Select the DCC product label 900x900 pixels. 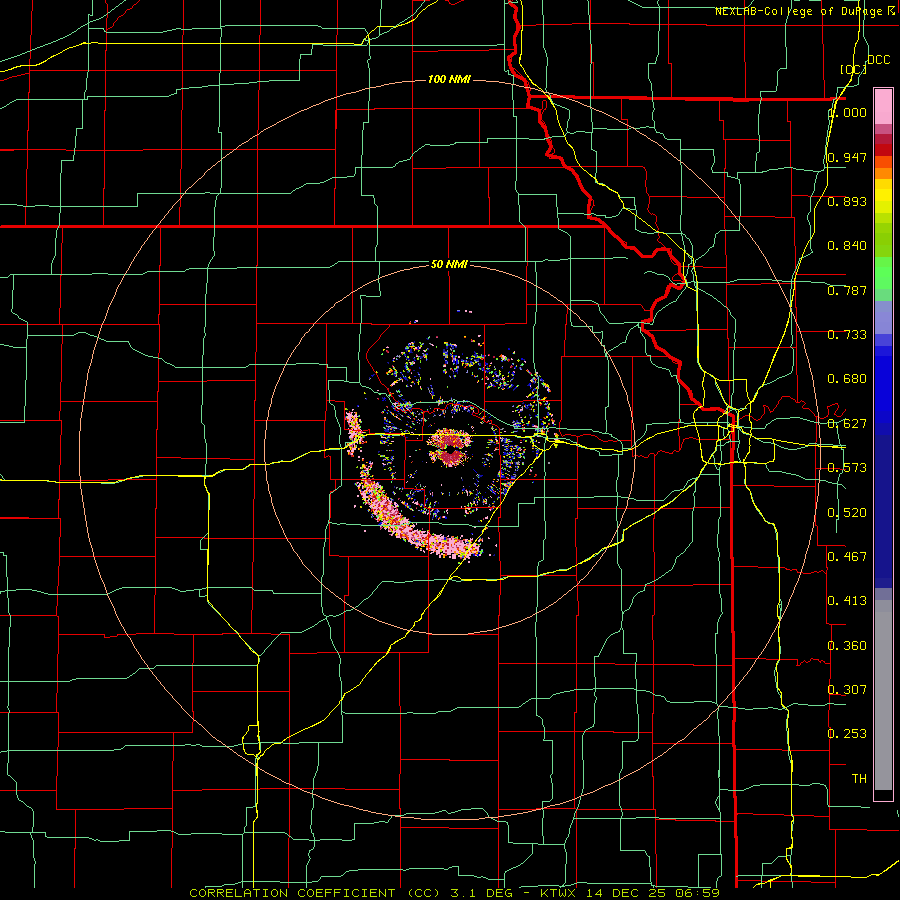click(878, 60)
